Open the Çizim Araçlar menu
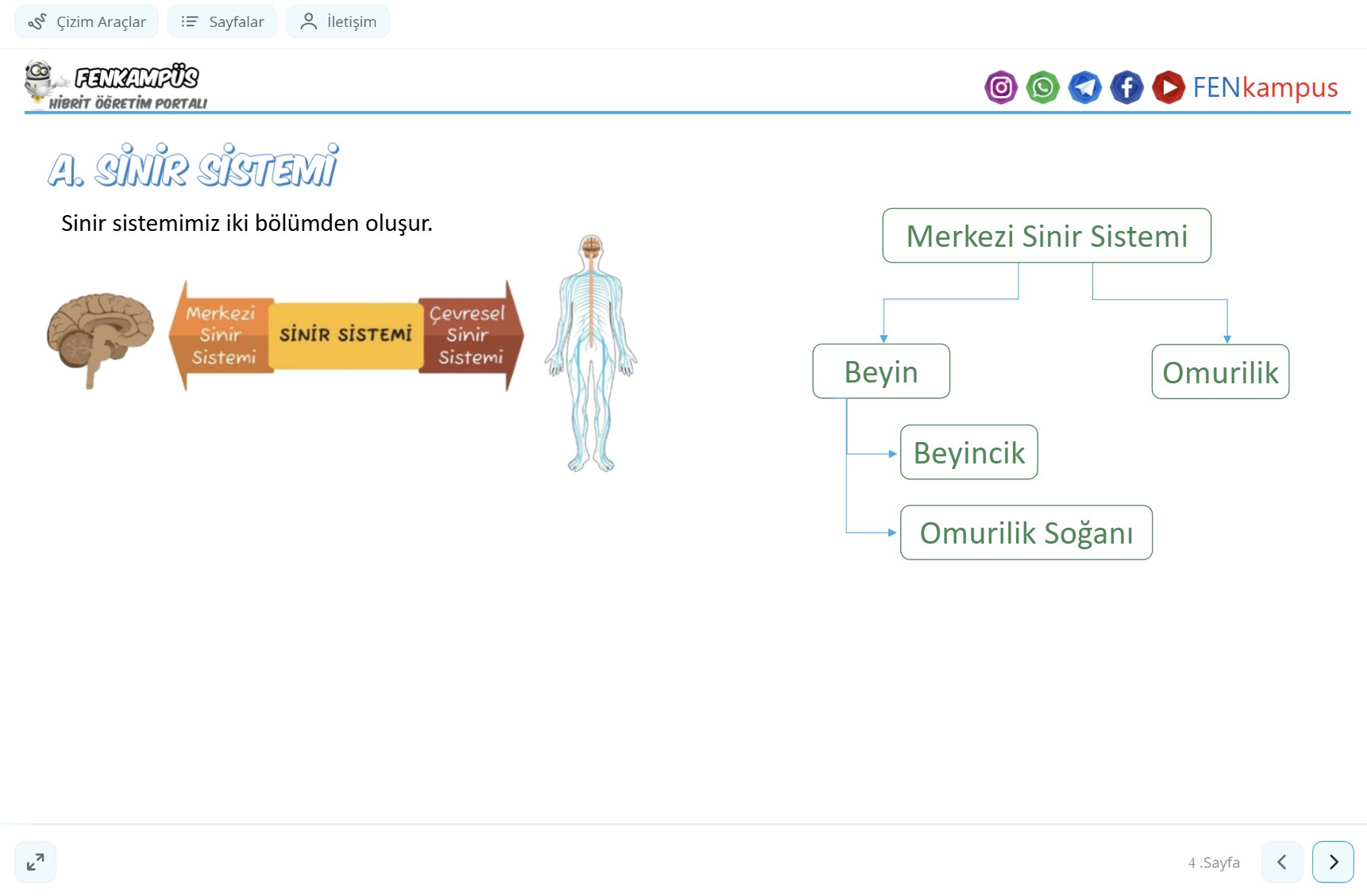Image resolution: width=1367 pixels, height=896 pixels. [87, 21]
